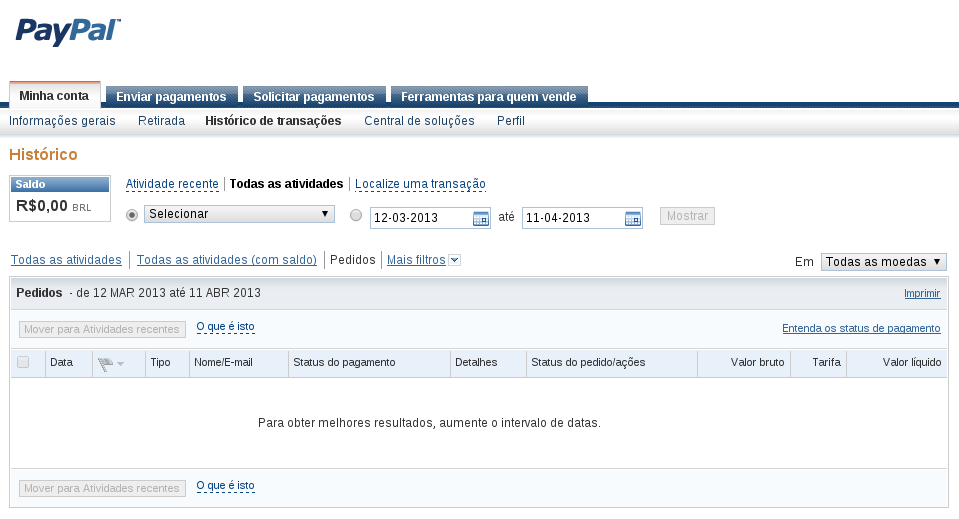Viewport: 959px width, 519px height.
Task: Click the PayPal logo
Action: pyautogui.click(x=68, y=32)
